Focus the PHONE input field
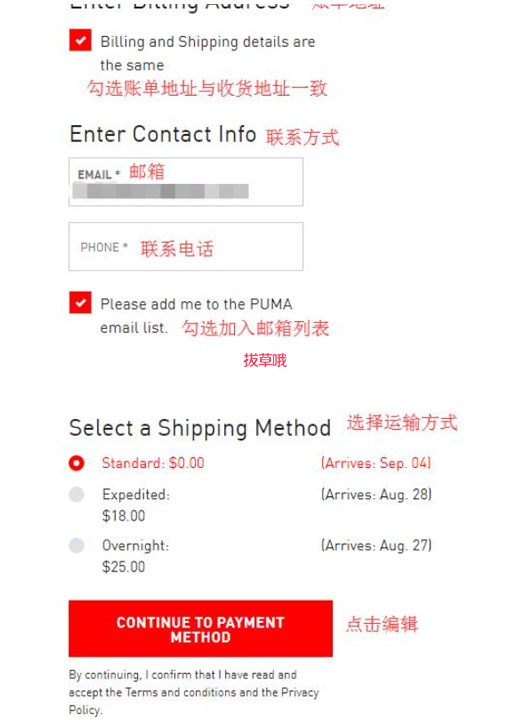The width and height of the screenshot is (530, 720). pyautogui.click(x=186, y=247)
